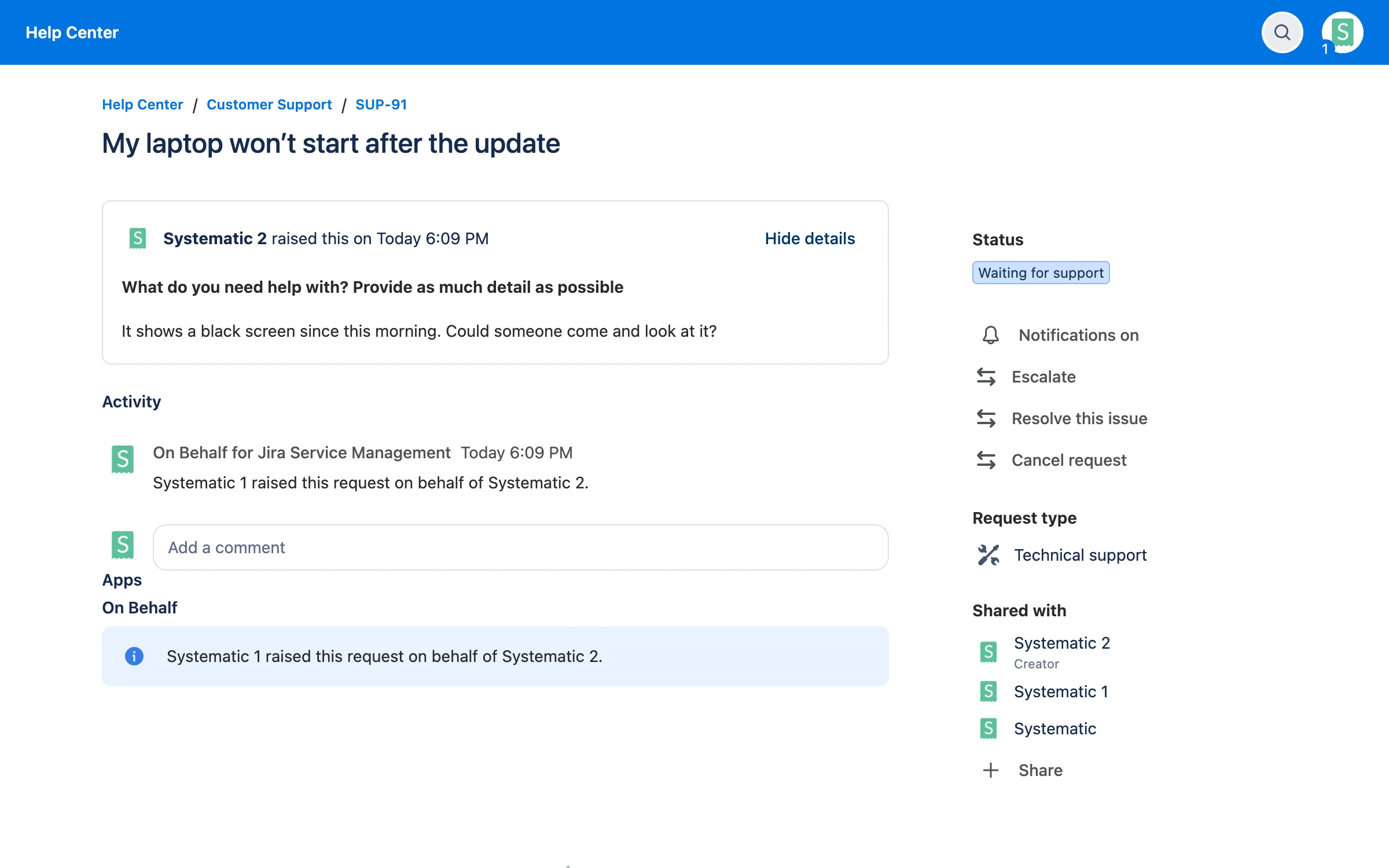
Task: Click Systematic 1 name in Shared with
Action: 1061,692
